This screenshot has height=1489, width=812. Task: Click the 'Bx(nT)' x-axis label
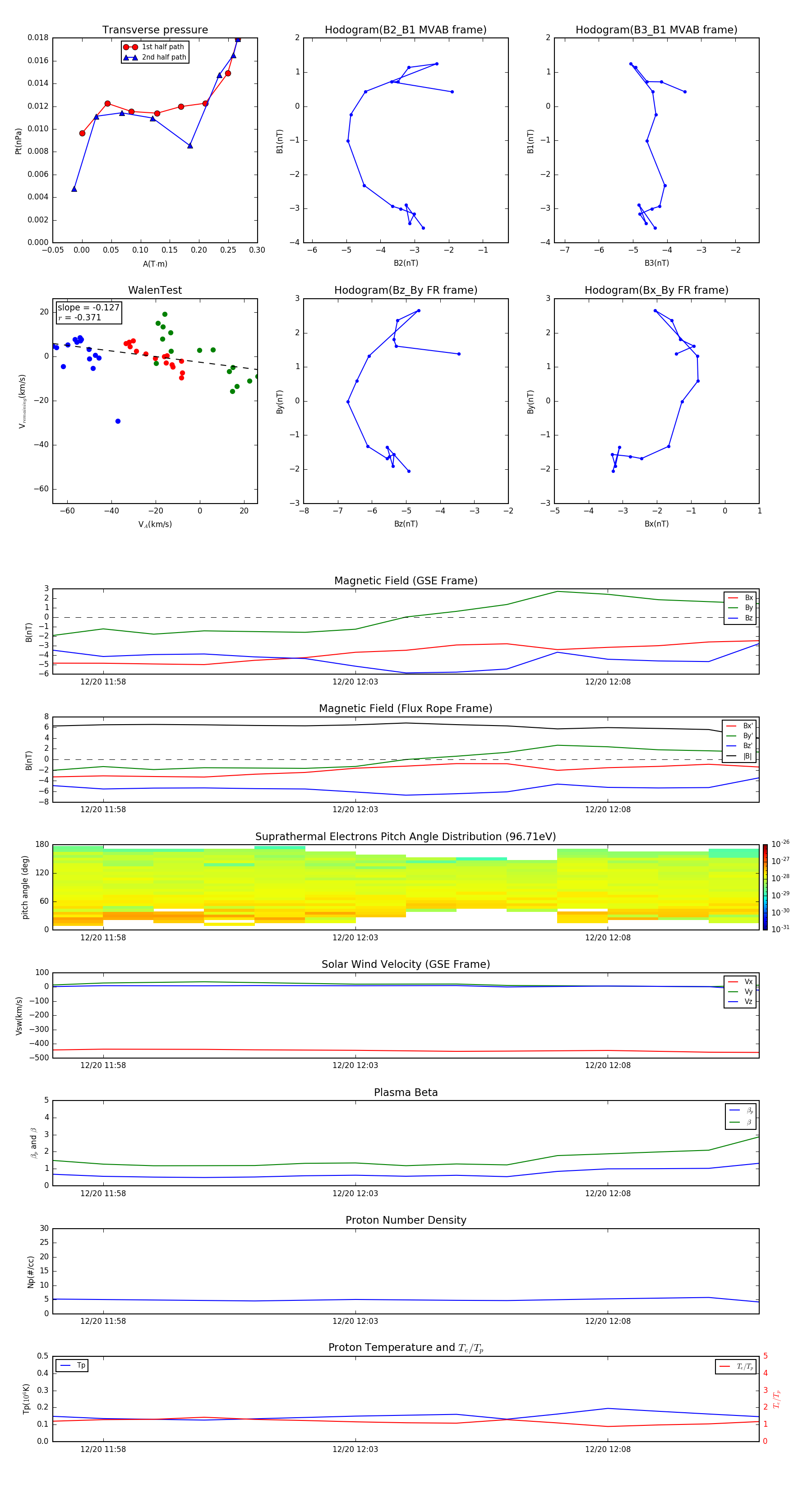pyautogui.click(x=656, y=524)
